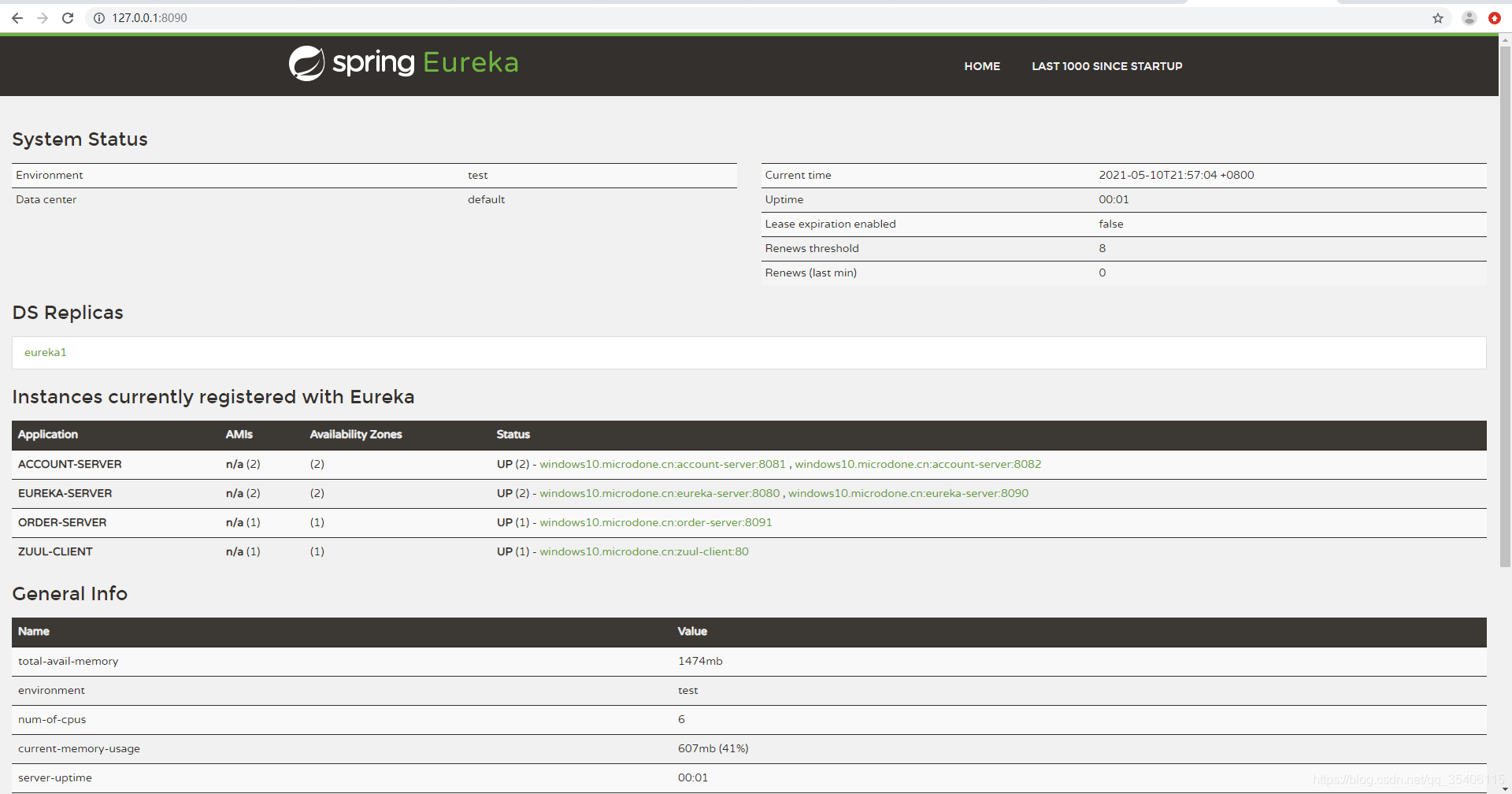Click the General Info heading
The height and width of the screenshot is (794, 1512).
click(x=70, y=594)
